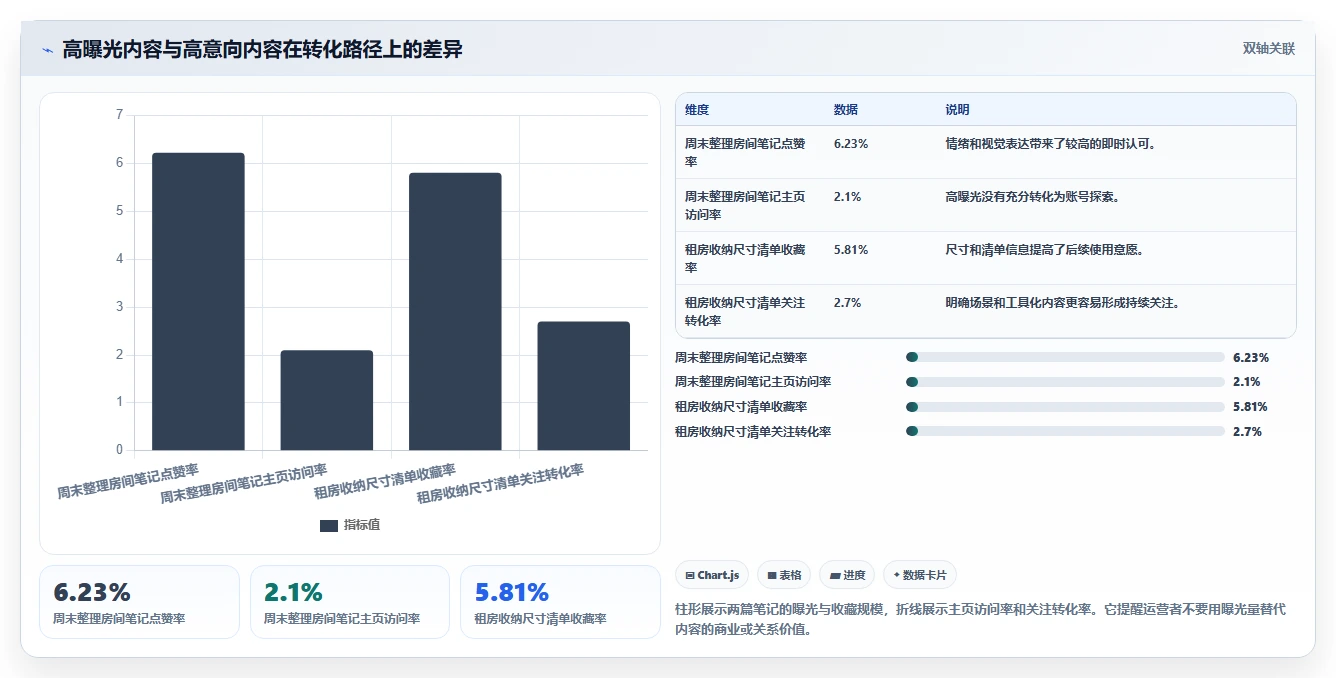The height and width of the screenshot is (678, 1336).
Task: Click the 说明 column header
Action: [x=958, y=110]
